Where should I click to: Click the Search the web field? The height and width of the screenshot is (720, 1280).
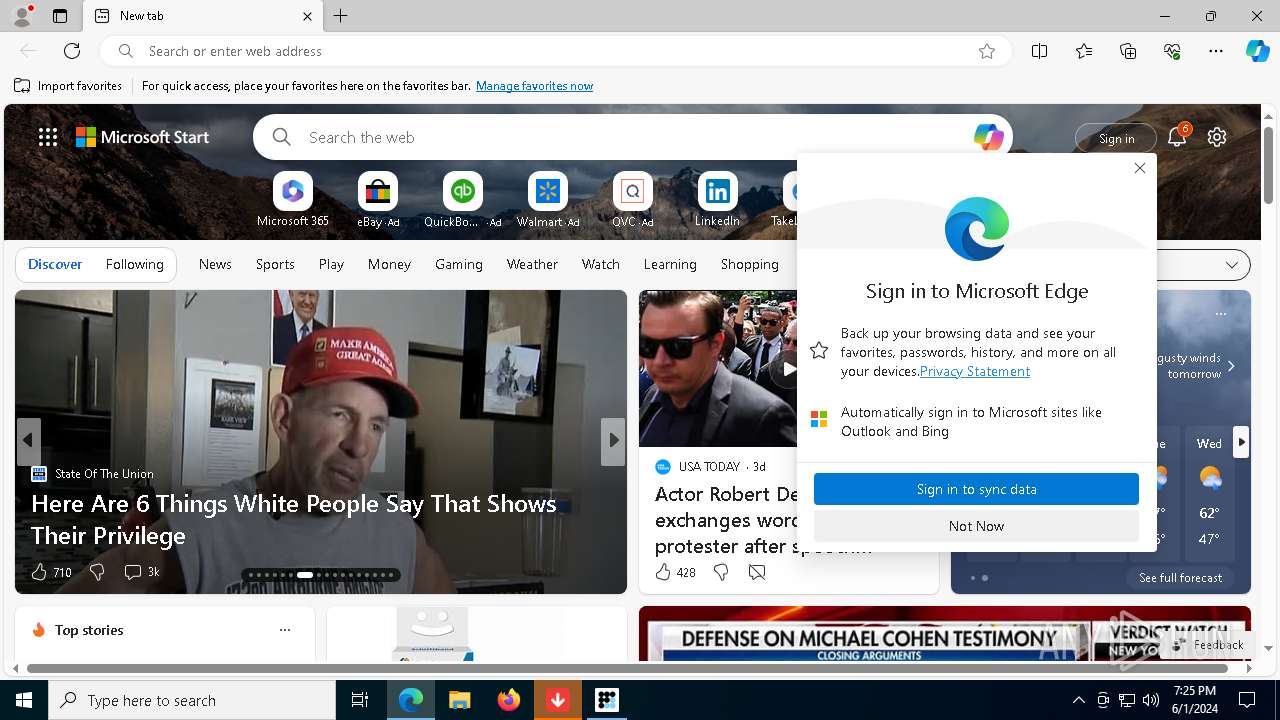pos(632,137)
